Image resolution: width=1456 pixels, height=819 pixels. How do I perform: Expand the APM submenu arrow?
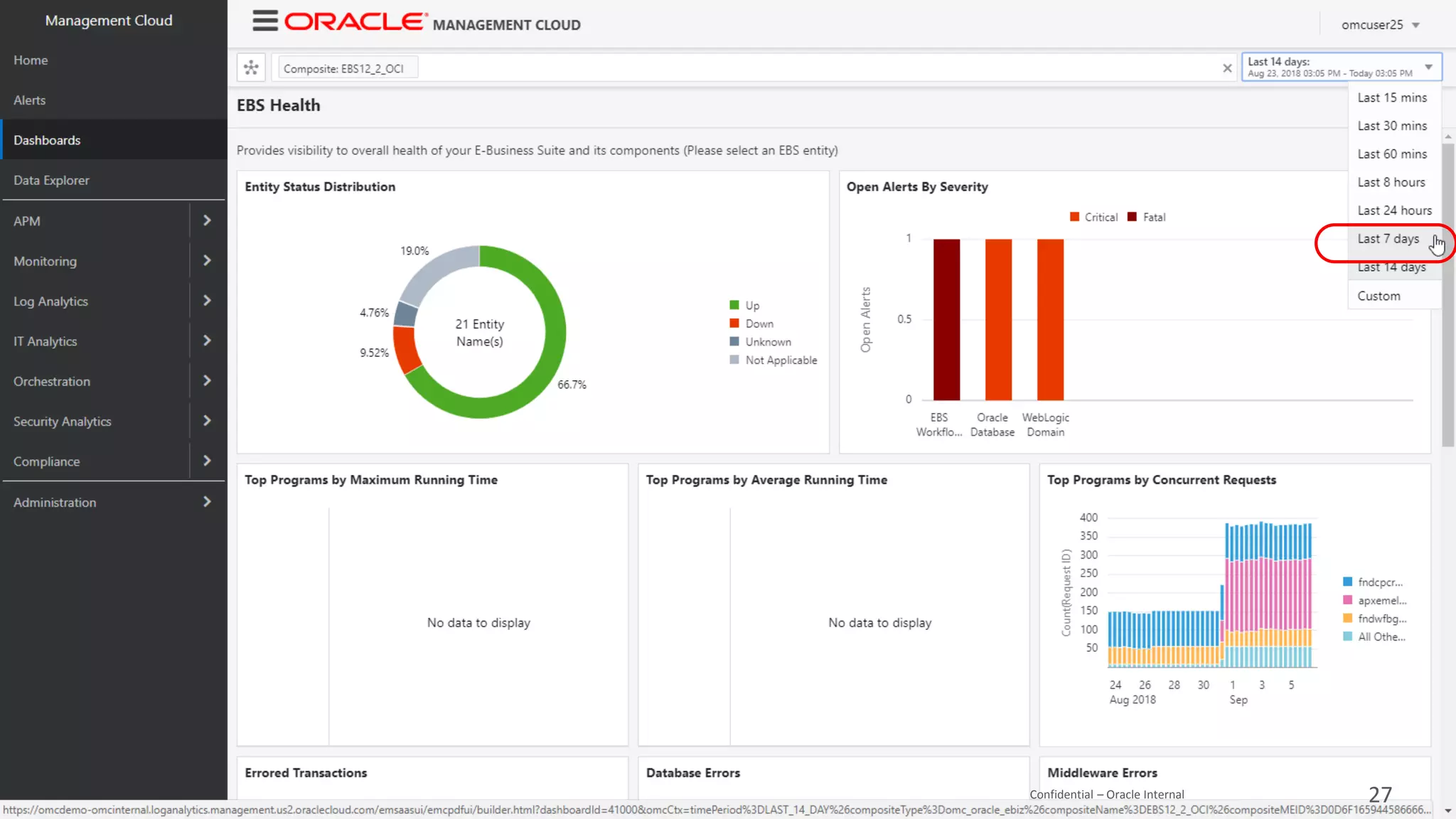(x=207, y=220)
